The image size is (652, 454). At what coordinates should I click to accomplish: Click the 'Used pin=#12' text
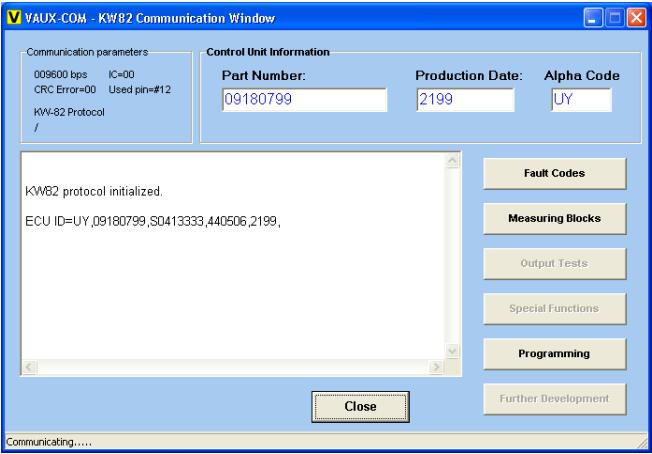click(x=140, y=90)
